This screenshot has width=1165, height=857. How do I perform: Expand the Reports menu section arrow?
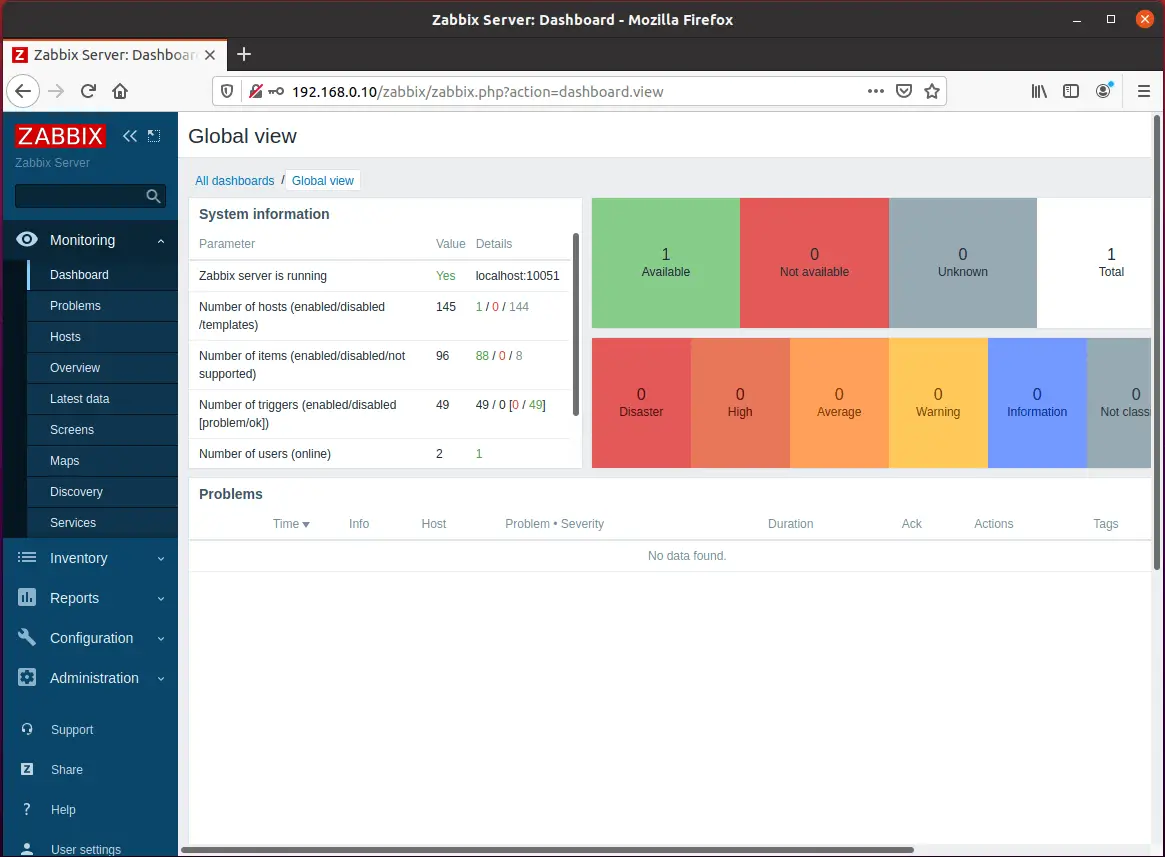pyautogui.click(x=160, y=599)
